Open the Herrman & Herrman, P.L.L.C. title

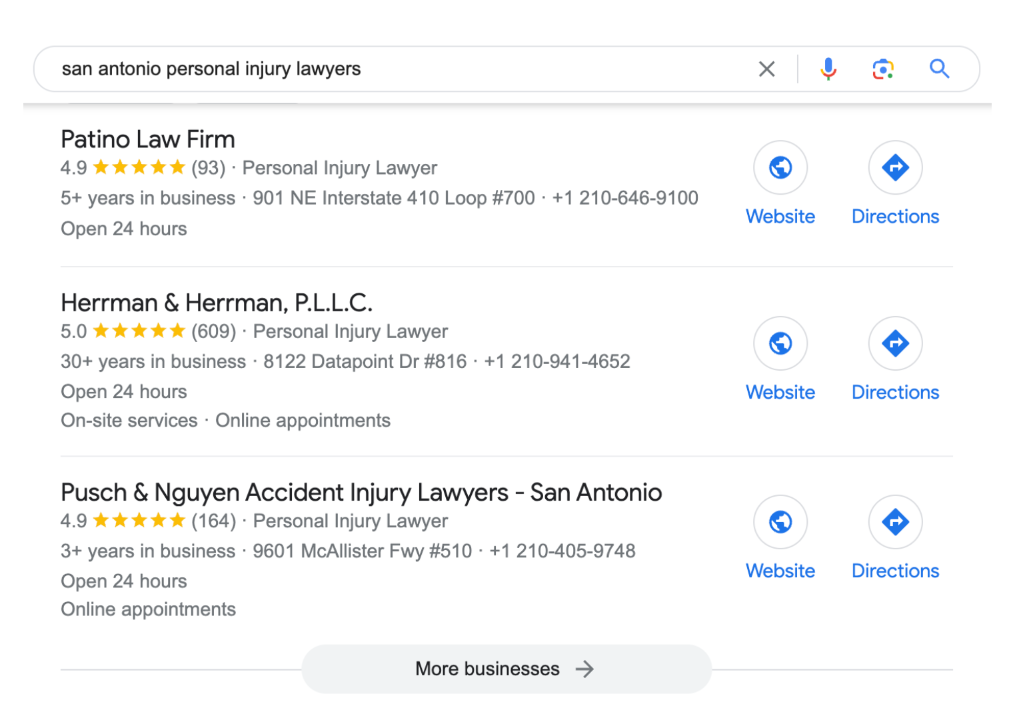[216, 303]
